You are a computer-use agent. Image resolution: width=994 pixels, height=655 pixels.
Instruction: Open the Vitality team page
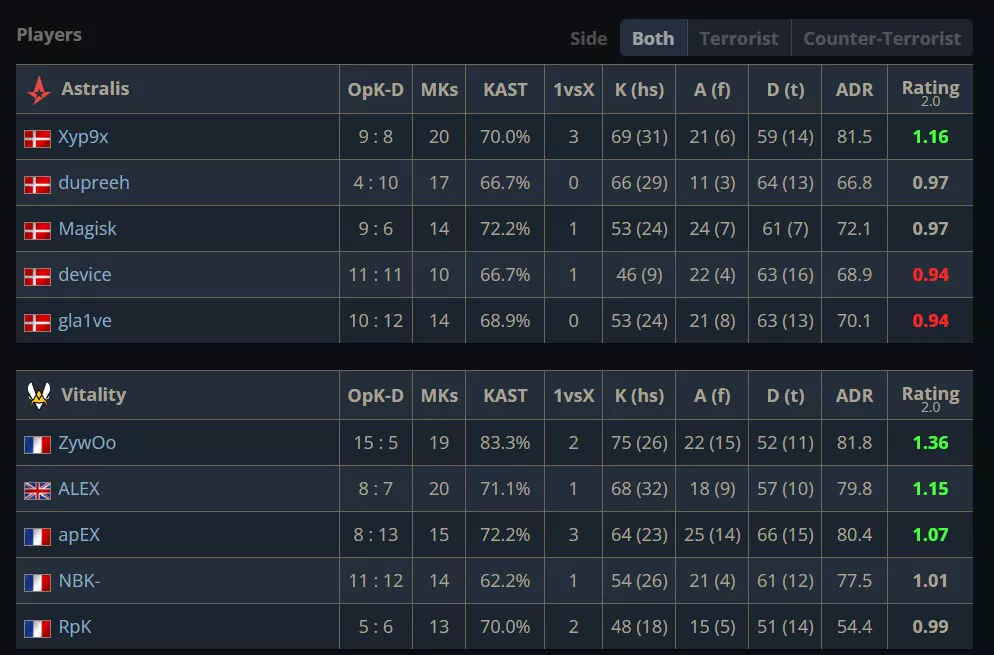click(x=93, y=395)
